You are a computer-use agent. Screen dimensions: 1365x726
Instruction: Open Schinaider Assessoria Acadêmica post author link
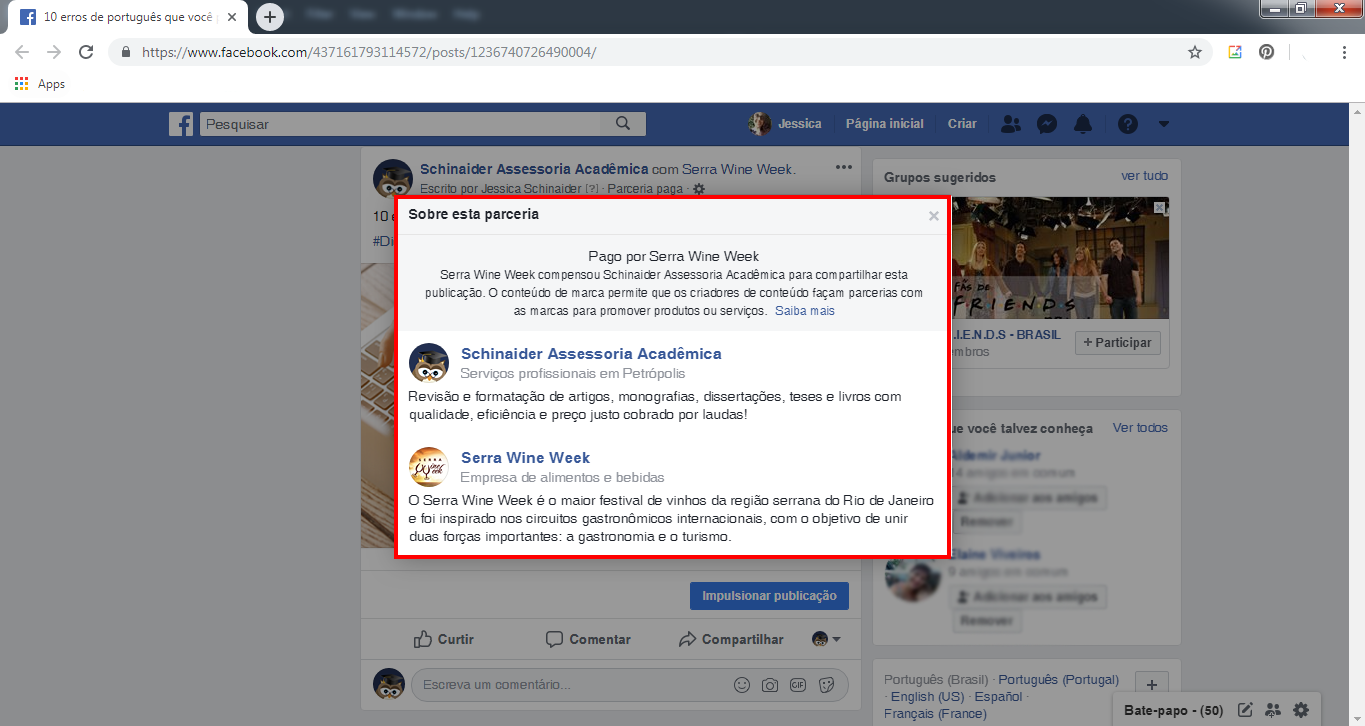534,169
